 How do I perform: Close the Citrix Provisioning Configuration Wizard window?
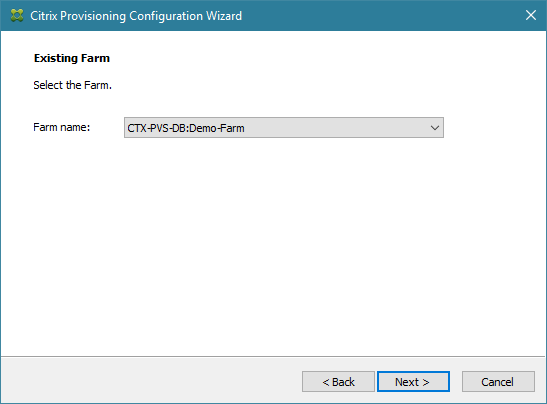(531, 15)
